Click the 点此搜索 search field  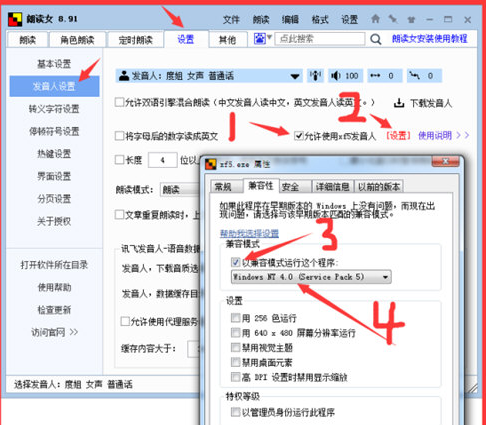coord(319,39)
